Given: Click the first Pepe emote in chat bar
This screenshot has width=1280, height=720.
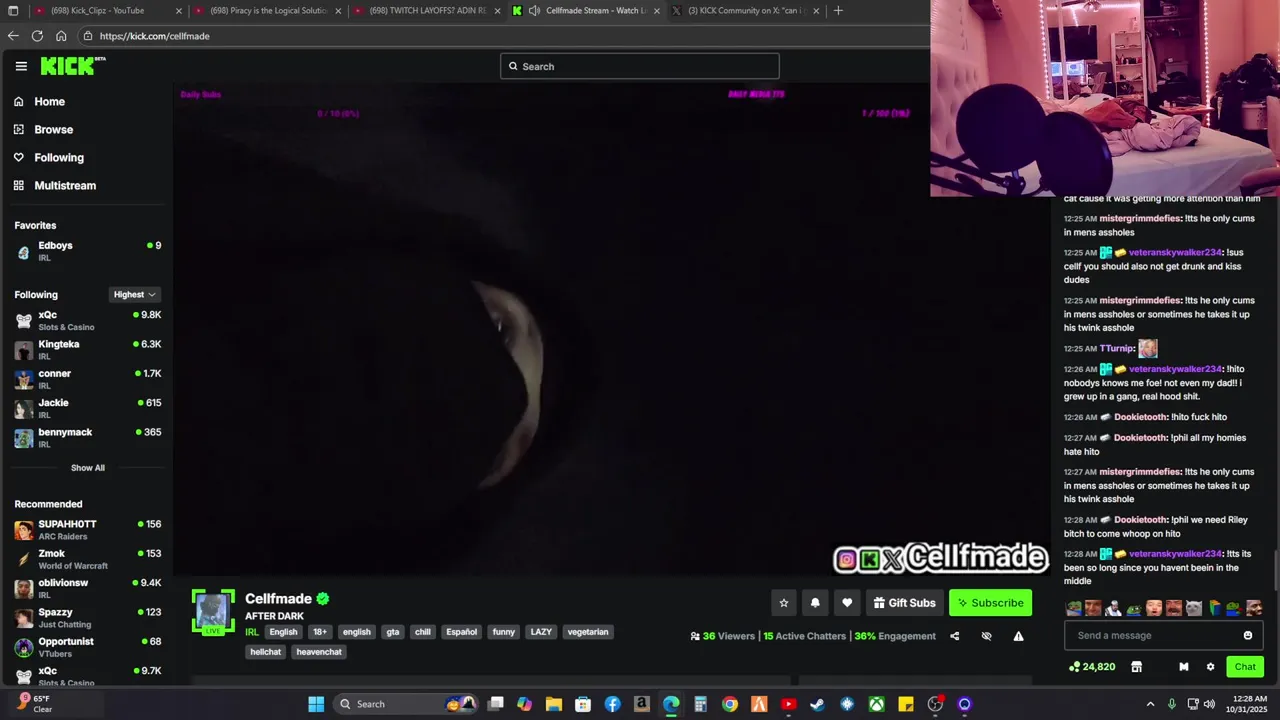Looking at the screenshot, I should click(1074, 608).
